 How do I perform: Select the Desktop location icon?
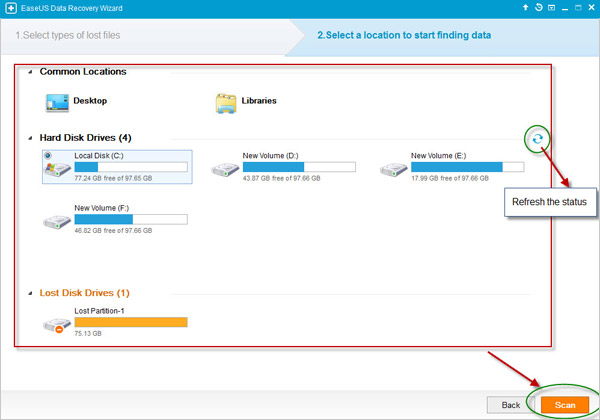[55, 102]
